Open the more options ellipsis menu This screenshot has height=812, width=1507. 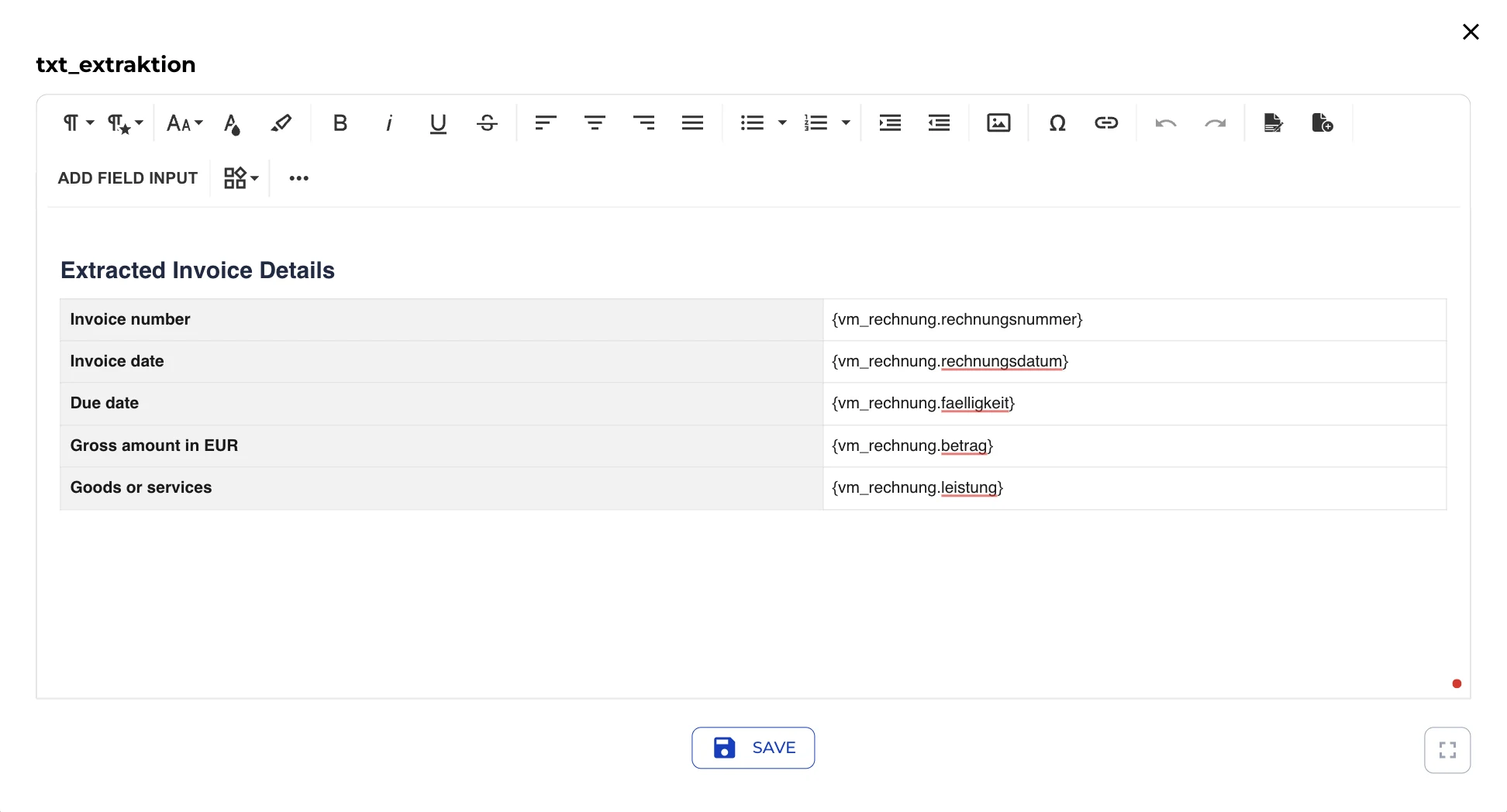299,178
